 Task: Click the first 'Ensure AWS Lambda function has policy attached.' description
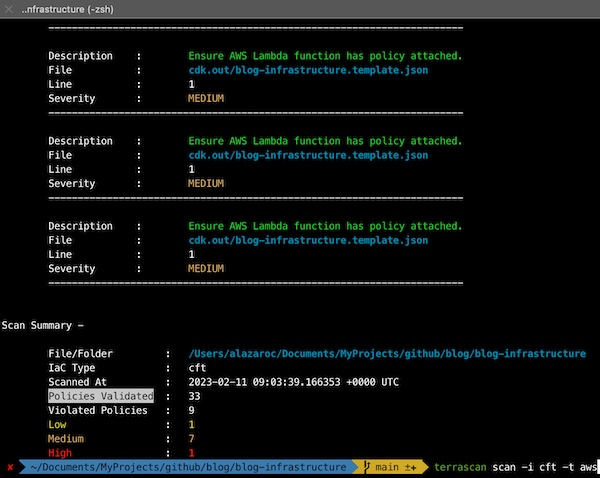tap(325, 56)
